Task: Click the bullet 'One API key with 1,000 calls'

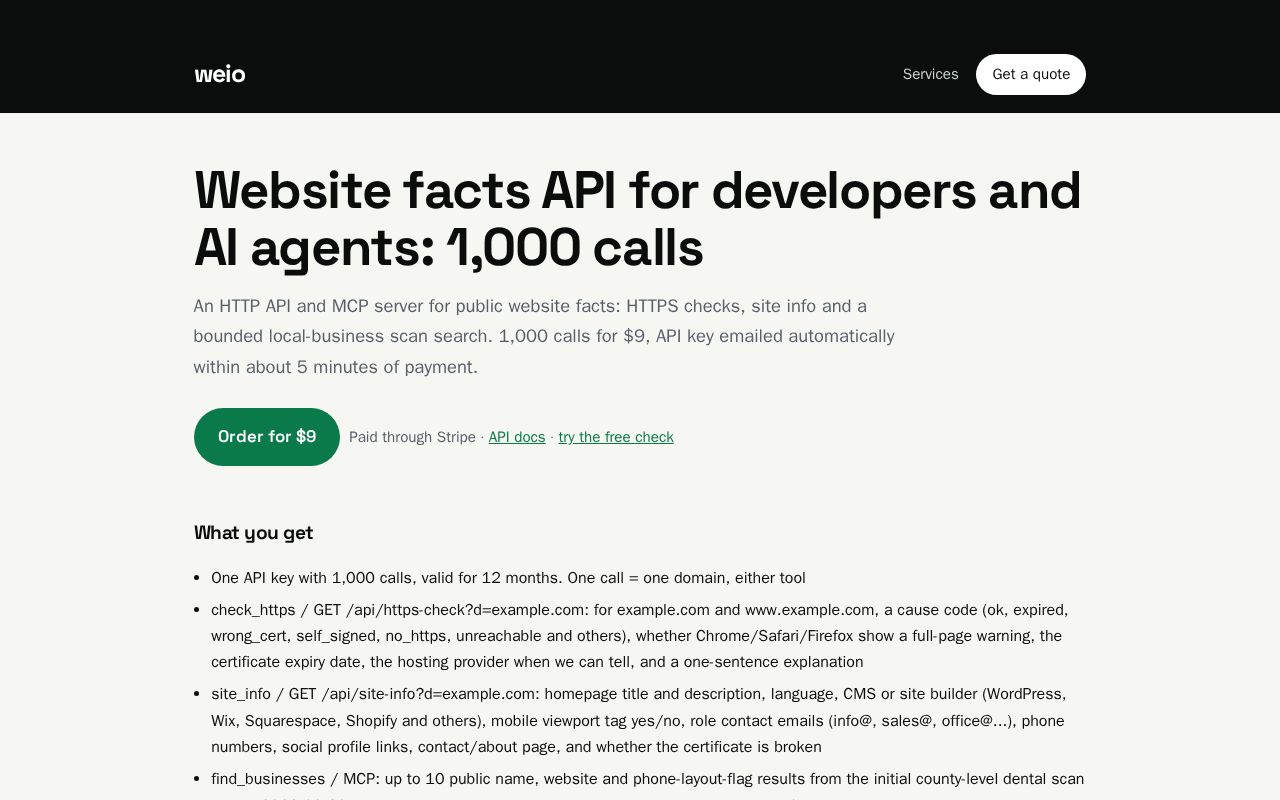Action: 508,578
